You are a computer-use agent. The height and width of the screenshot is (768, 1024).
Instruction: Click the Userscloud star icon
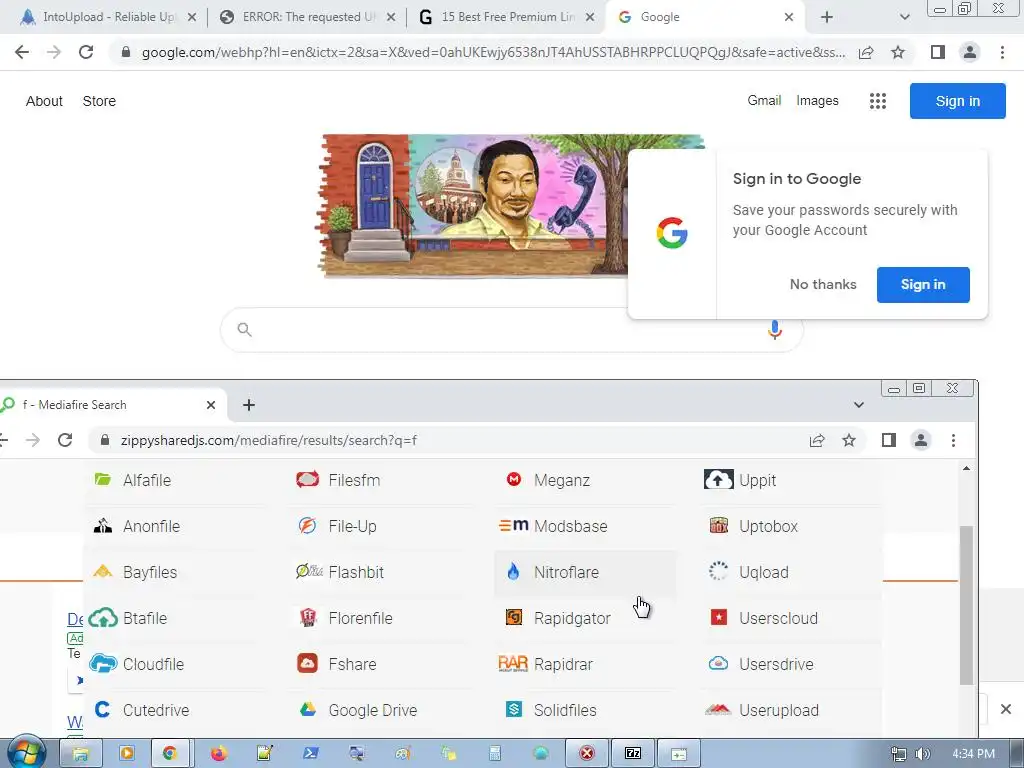click(x=718, y=617)
